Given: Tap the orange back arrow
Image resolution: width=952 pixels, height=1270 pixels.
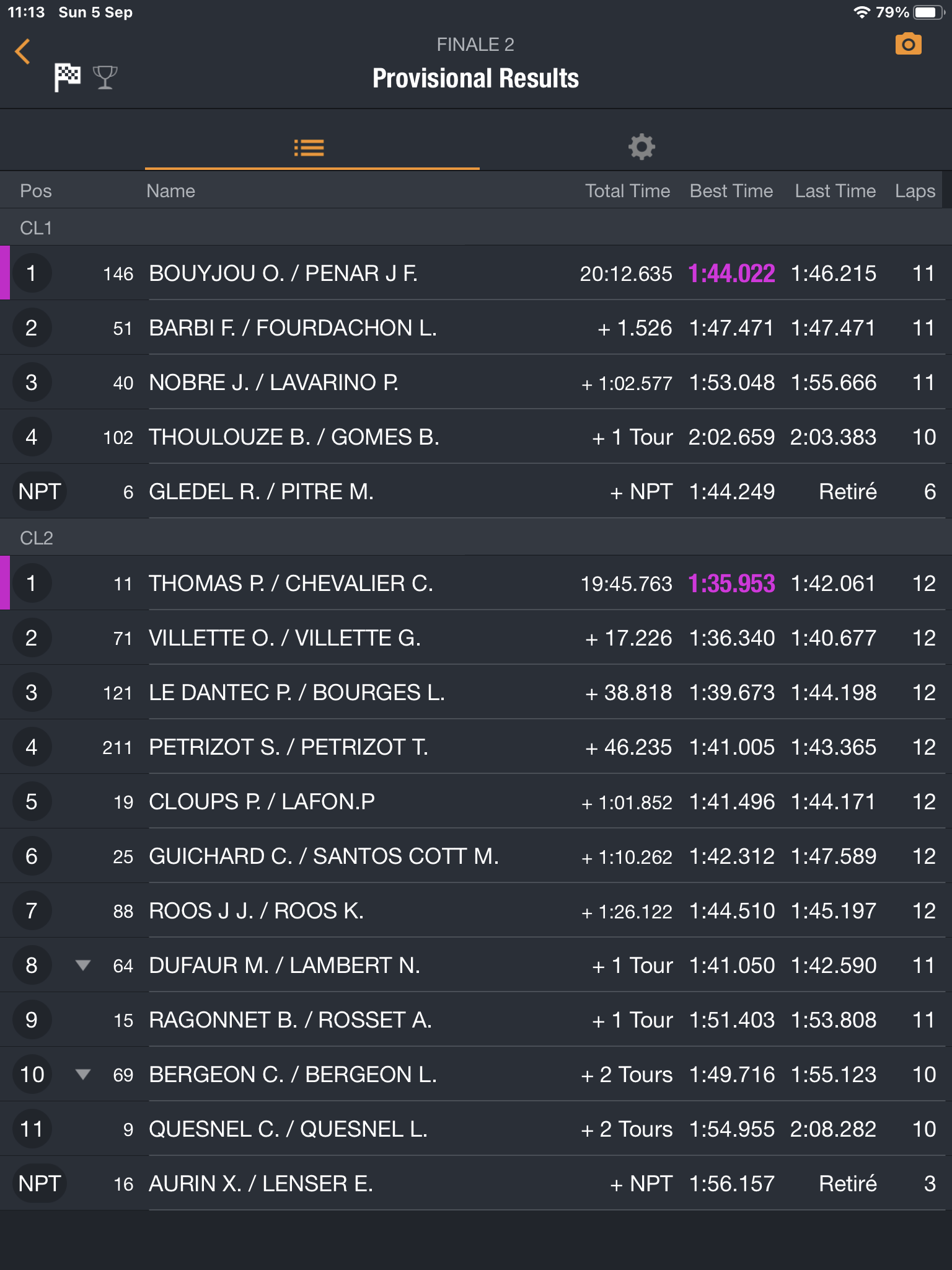Looking at the screenshot, I should coord(23,51).
